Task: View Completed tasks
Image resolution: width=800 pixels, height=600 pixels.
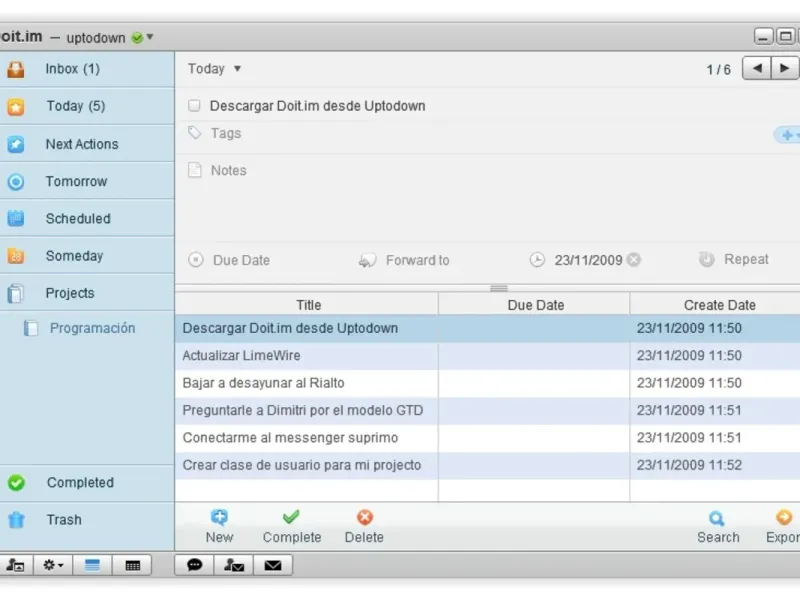Action: click(87, 483)
